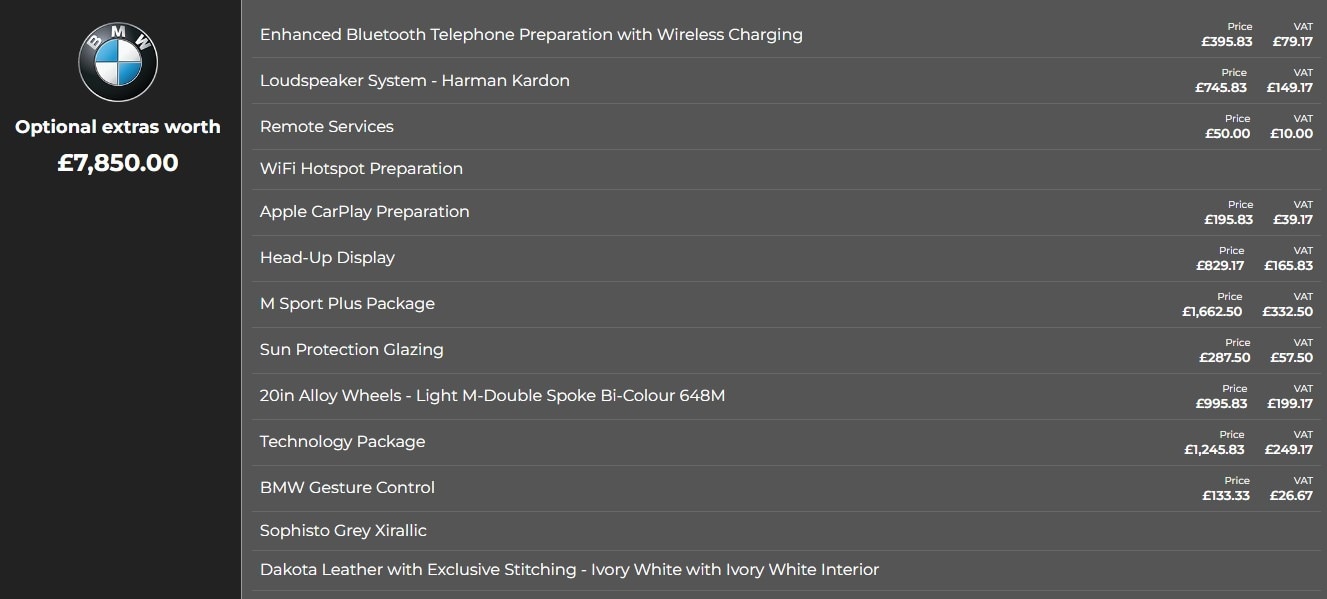Click the Remote Services entry

point(327,127)
